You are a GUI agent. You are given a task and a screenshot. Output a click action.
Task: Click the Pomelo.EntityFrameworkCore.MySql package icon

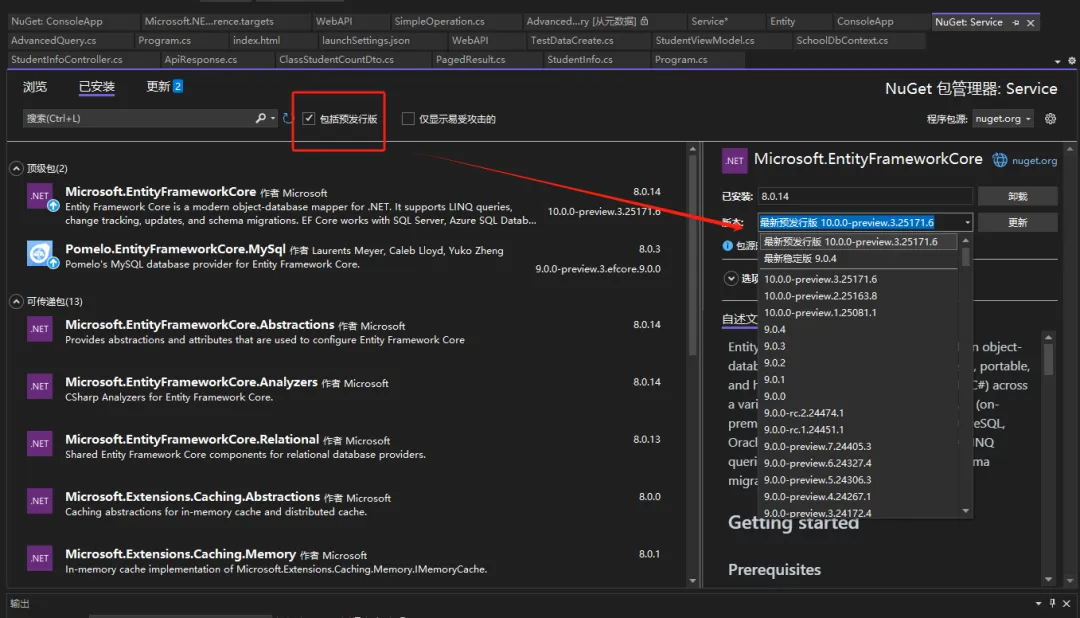tap(40, 254)
